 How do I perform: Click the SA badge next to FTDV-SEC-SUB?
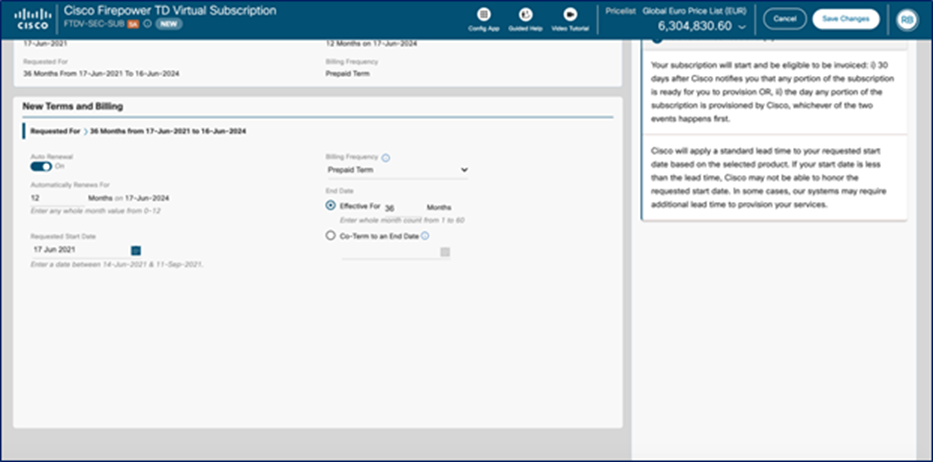tap(133, 24)
